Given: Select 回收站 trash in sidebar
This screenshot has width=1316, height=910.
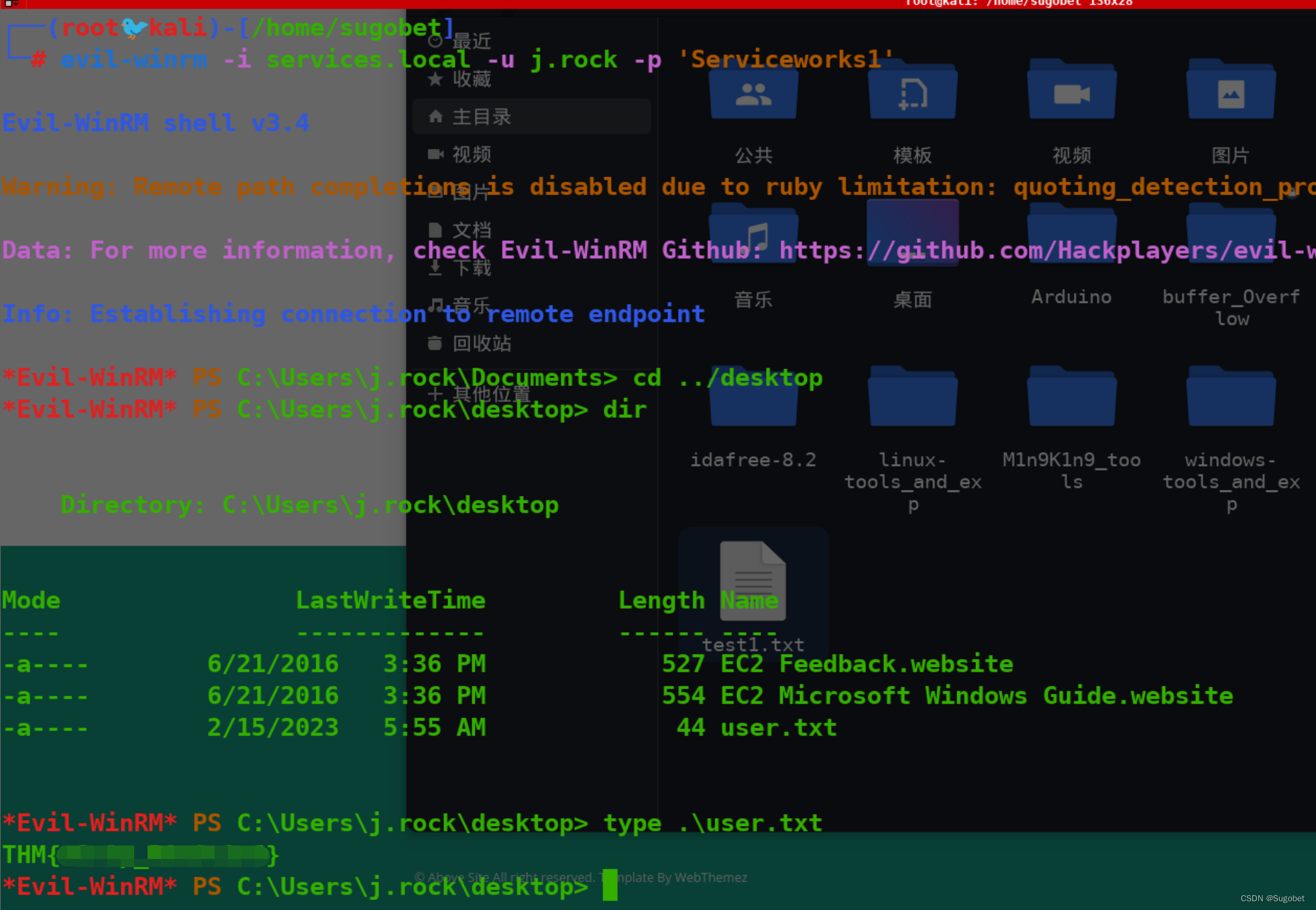Looking at the screenshot, I should coord(532,344).
